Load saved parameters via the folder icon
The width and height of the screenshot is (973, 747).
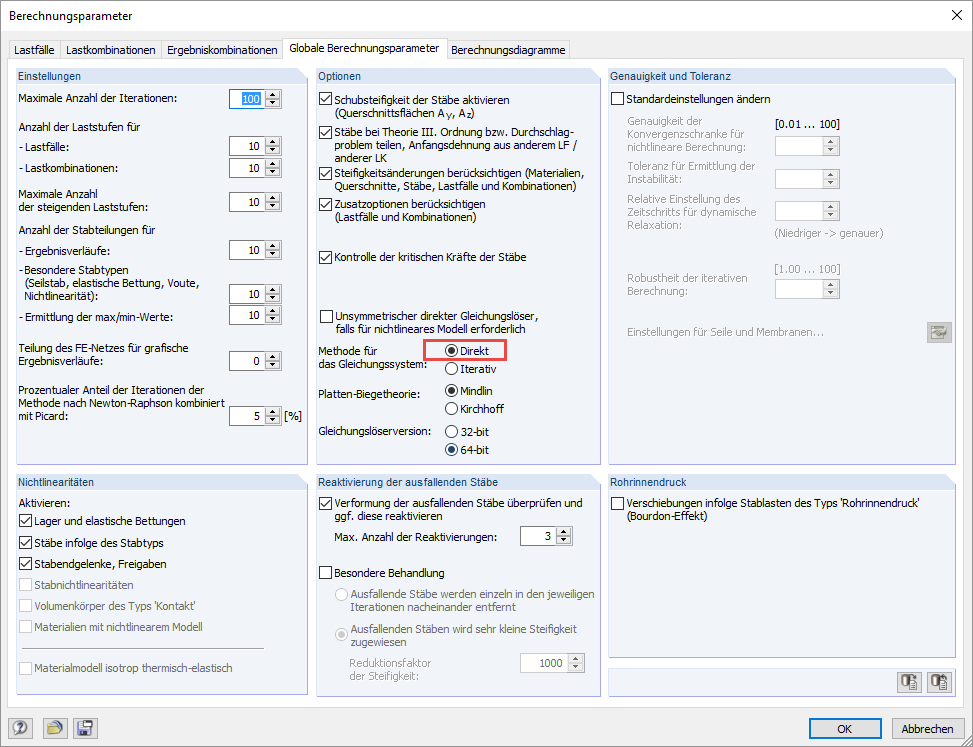[x=55, y=728]
